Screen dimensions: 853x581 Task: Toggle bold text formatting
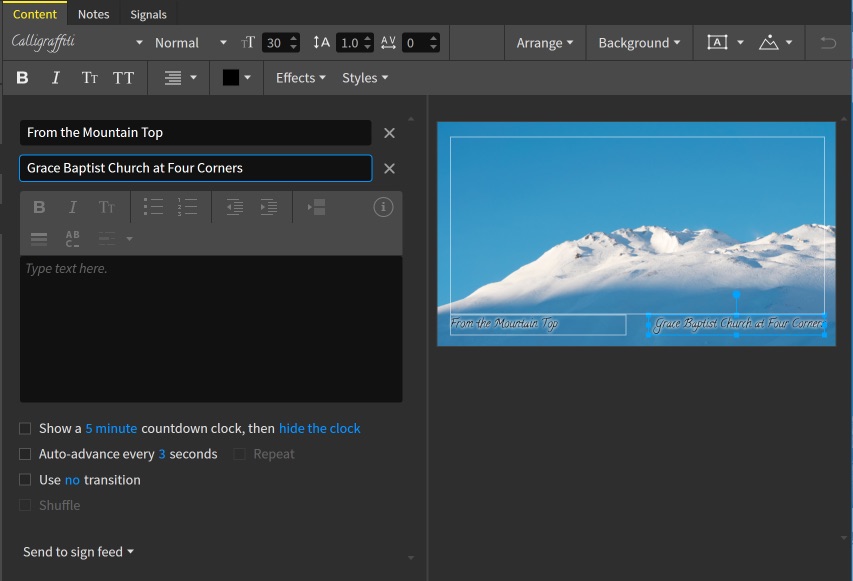pos(22,77)
